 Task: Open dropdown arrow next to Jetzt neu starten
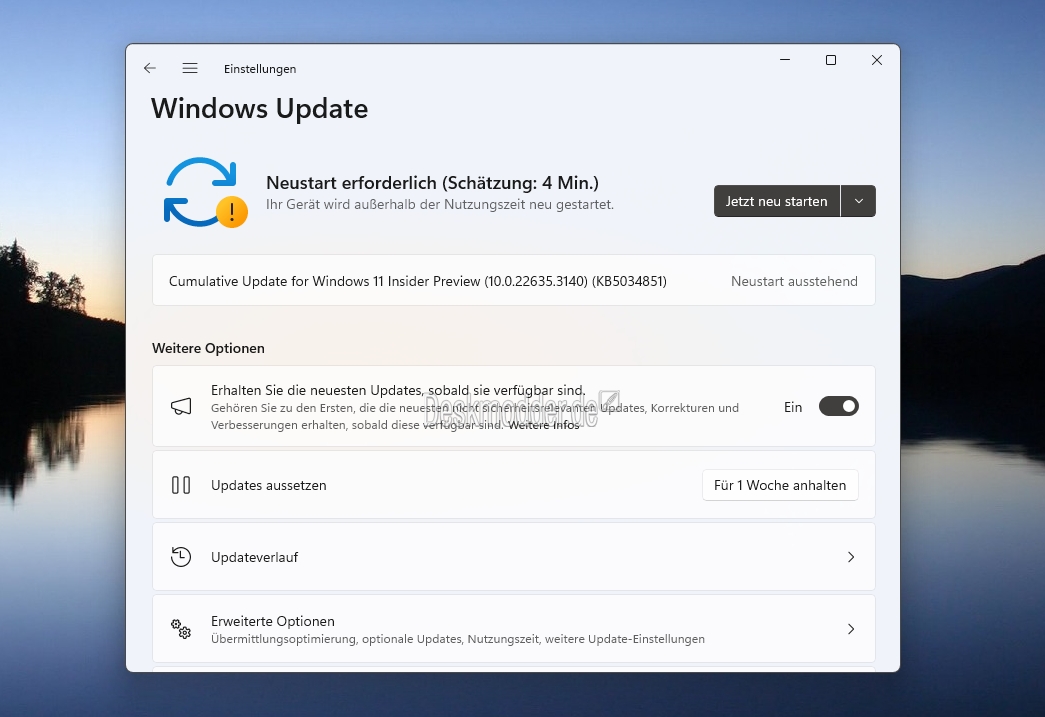pyautogui.click(x=859, y=201)
